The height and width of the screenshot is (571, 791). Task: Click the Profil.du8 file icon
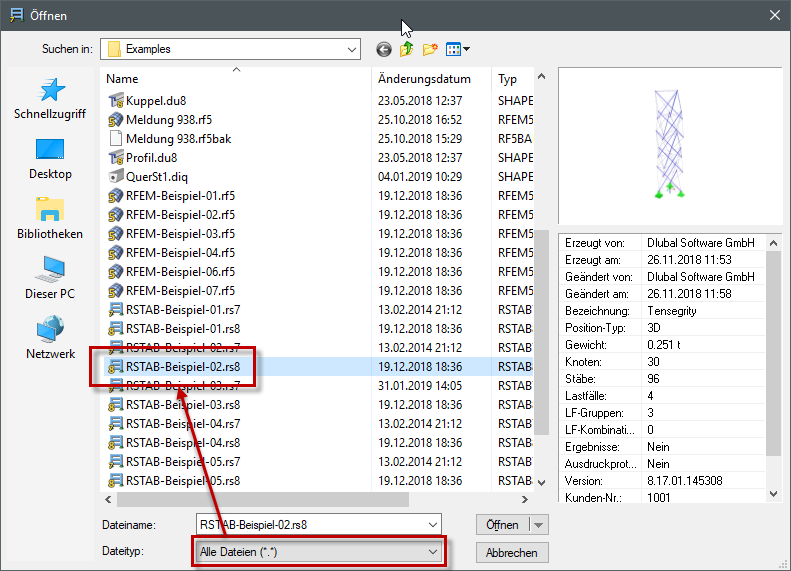tap(116, 158)
